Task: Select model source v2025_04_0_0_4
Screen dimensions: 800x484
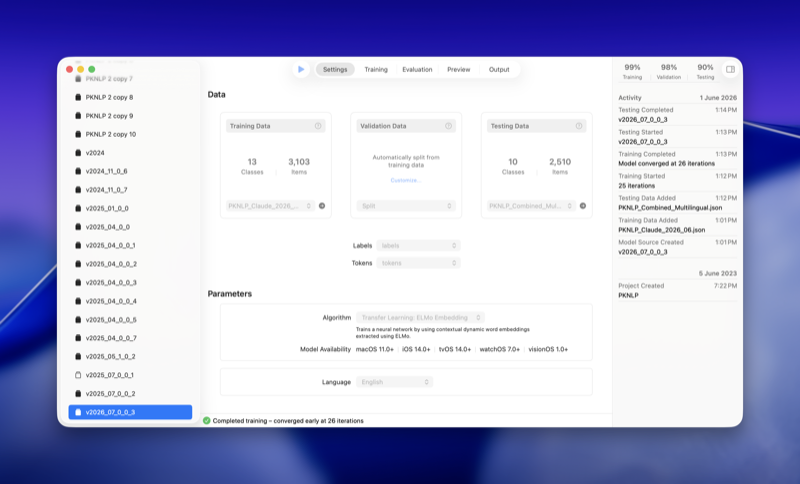Action: point(130,301)
